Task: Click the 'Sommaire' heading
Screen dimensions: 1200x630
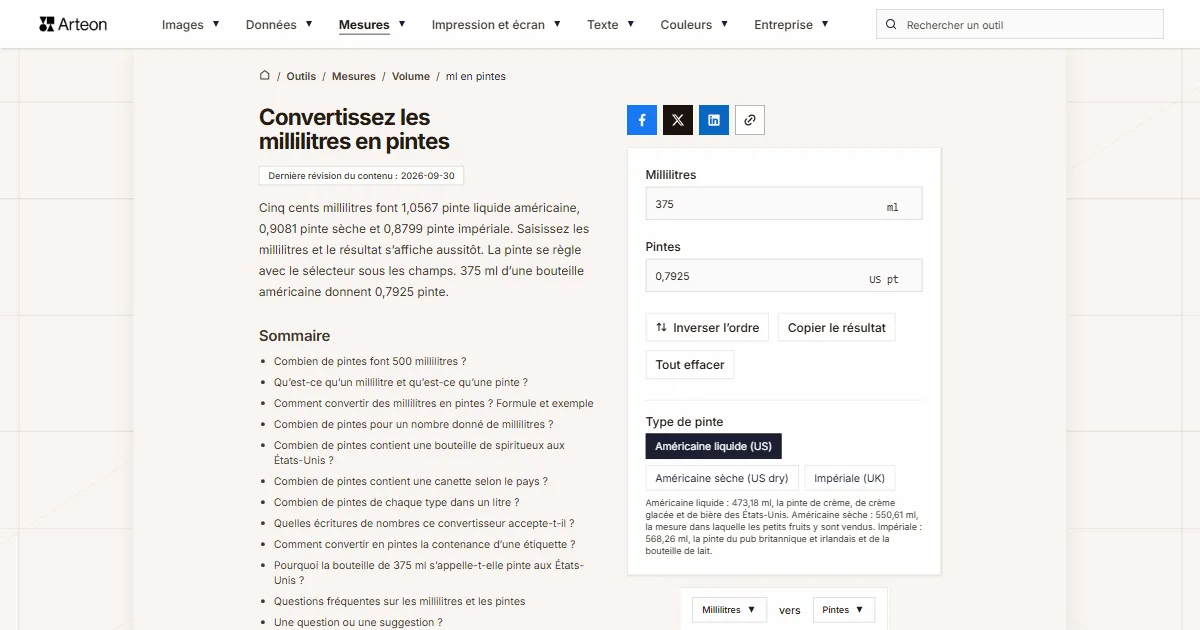Action: pyautogui.click(x=294, y=336)
